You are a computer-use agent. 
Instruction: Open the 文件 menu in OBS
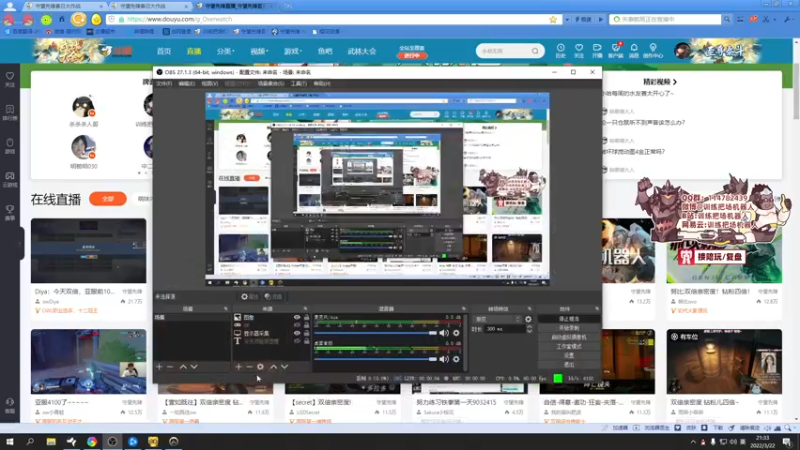pyautogui.click(x=164, y=84)
